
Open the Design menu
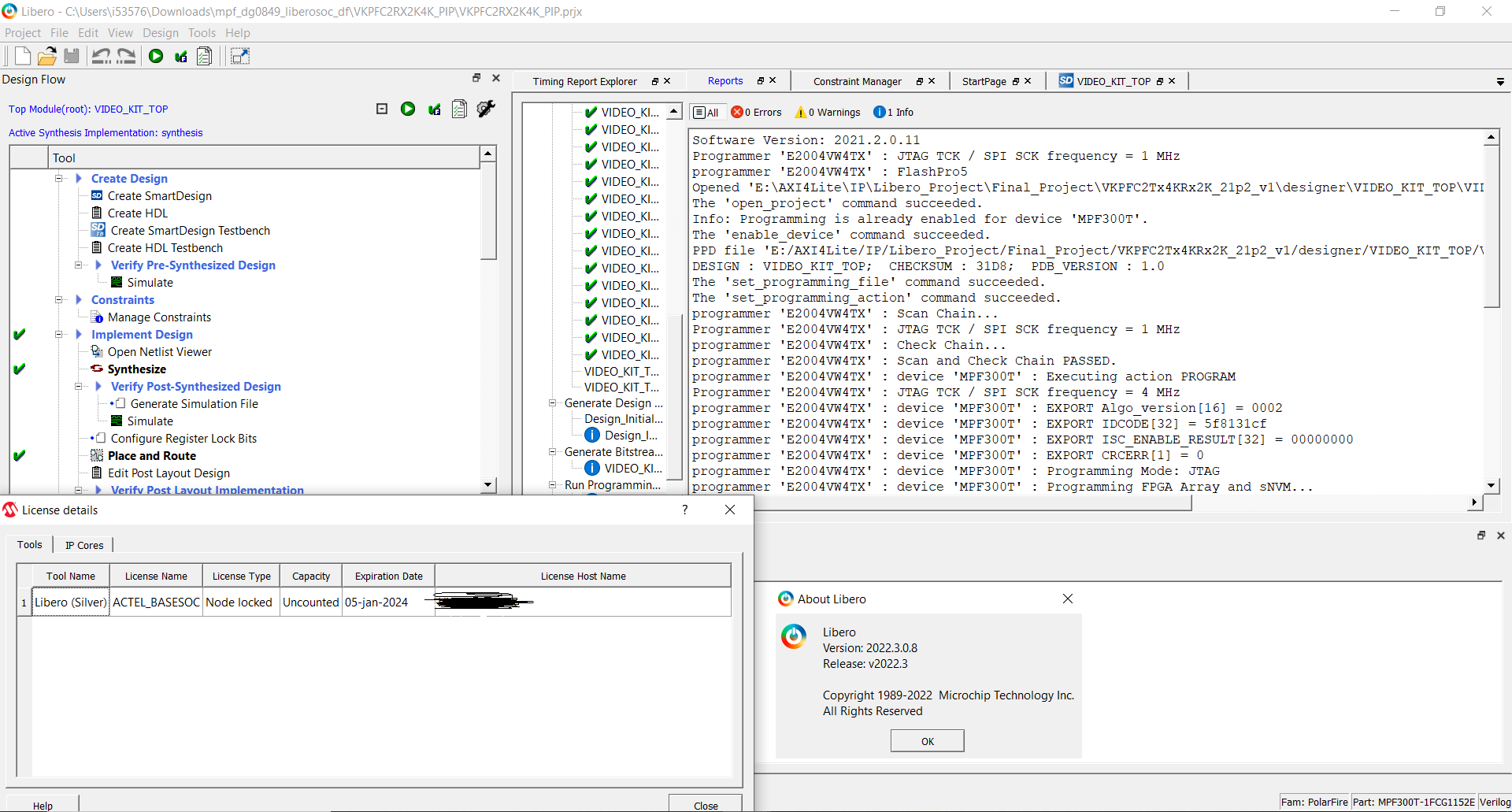[161, 32]
